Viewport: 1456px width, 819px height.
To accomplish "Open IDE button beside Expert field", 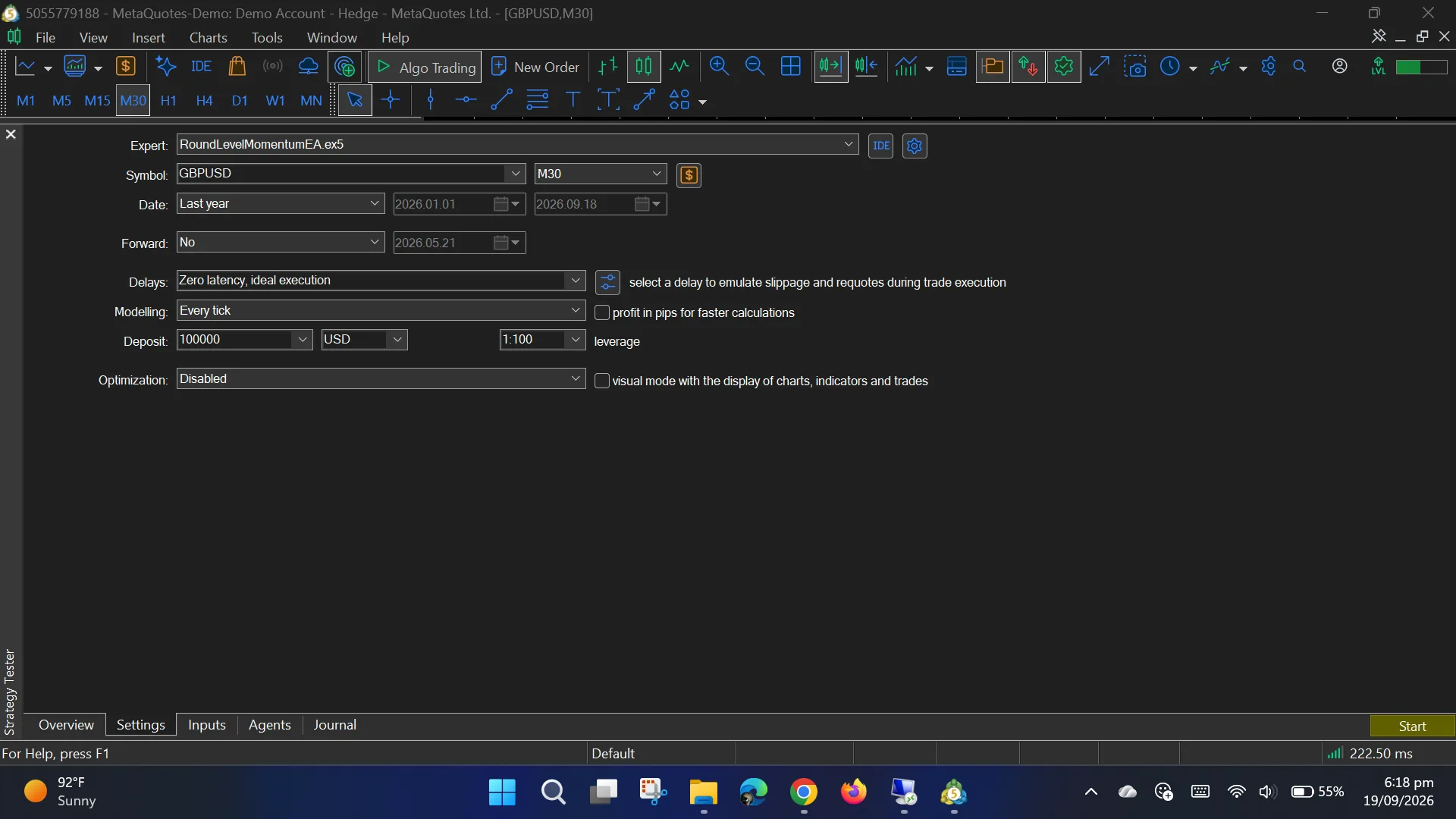I will point(880,146).
